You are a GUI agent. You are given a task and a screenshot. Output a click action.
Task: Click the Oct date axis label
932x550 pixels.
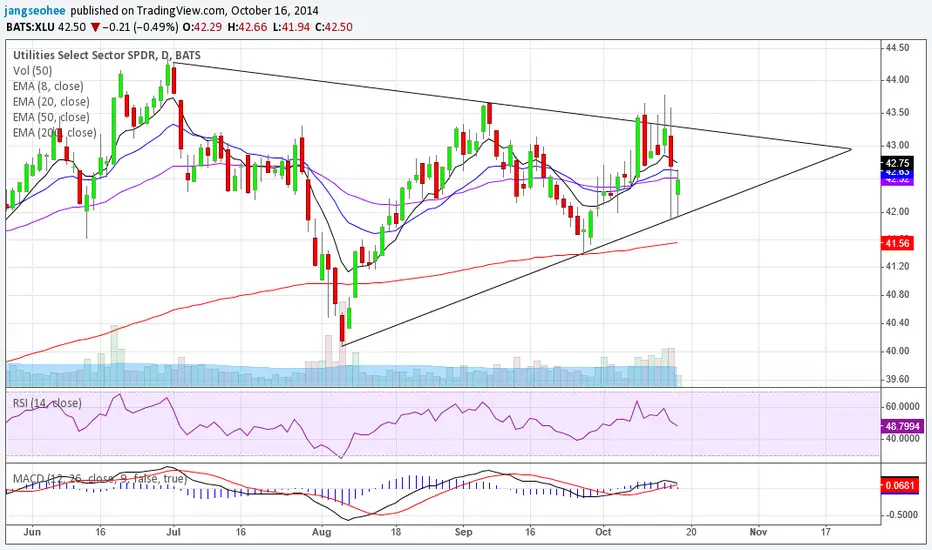(603, 532)
